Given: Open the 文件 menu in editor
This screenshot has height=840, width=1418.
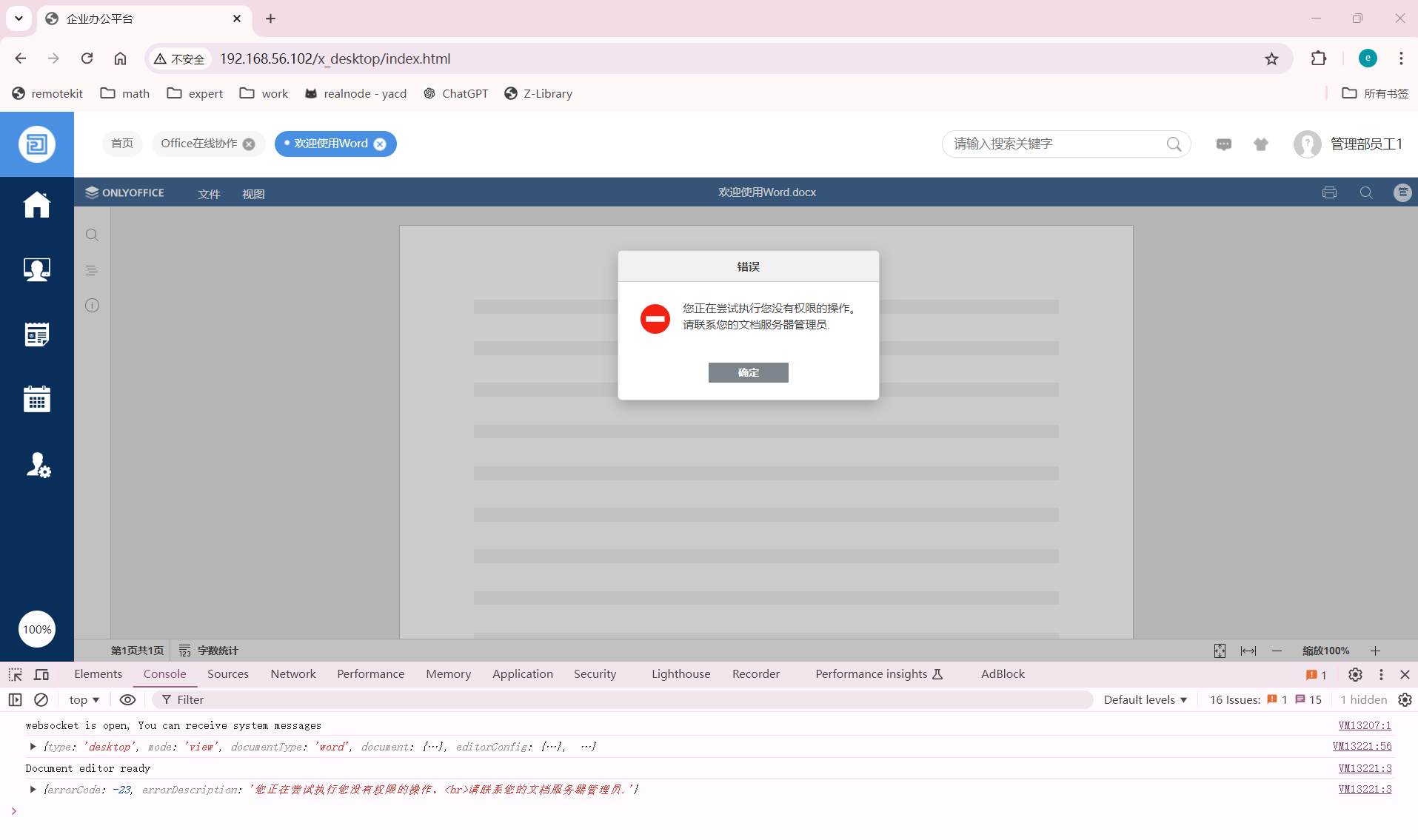Looking at the screenshot, I should 209,194.
